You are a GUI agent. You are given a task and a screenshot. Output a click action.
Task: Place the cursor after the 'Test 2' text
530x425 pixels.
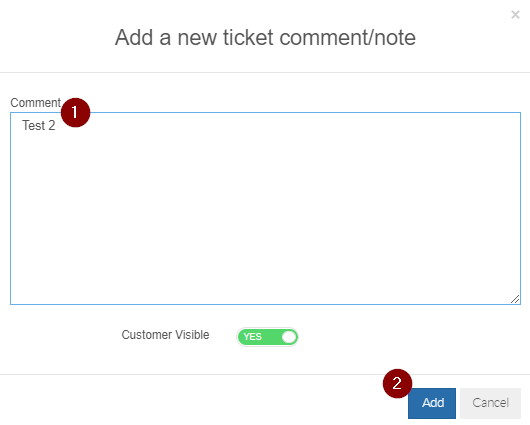pos(56,125)
